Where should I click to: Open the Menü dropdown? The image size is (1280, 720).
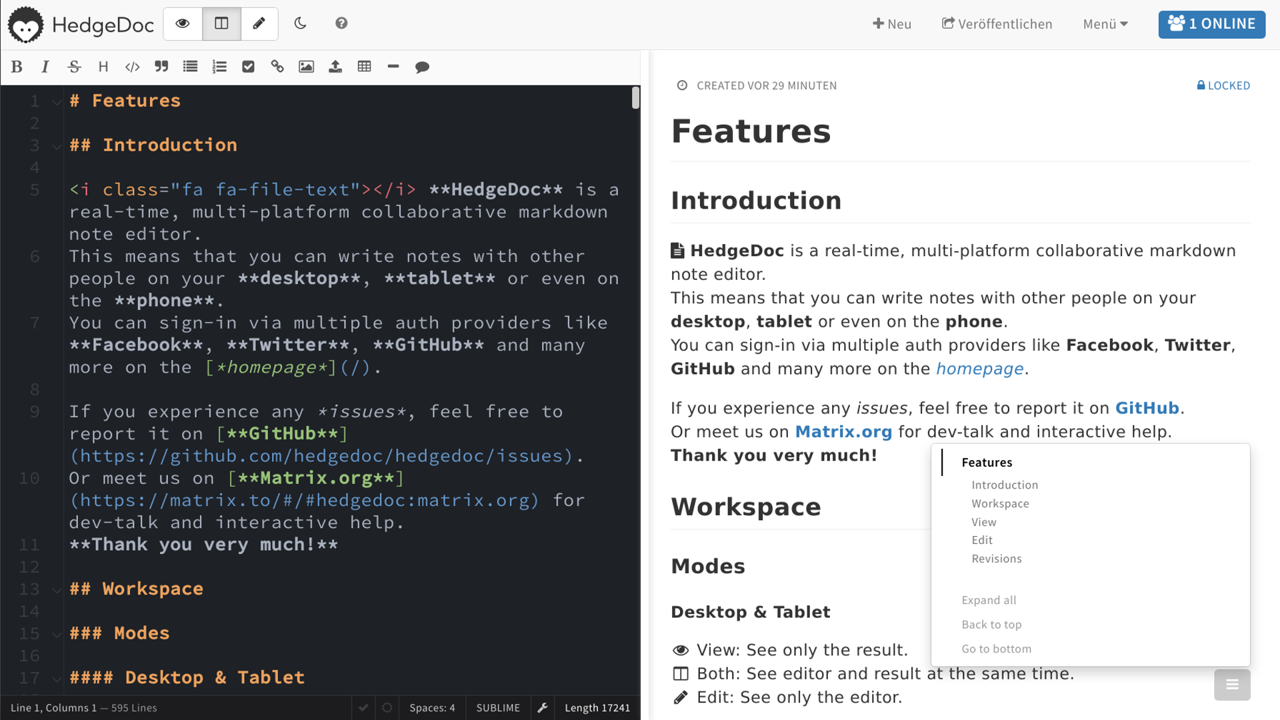1104,23
